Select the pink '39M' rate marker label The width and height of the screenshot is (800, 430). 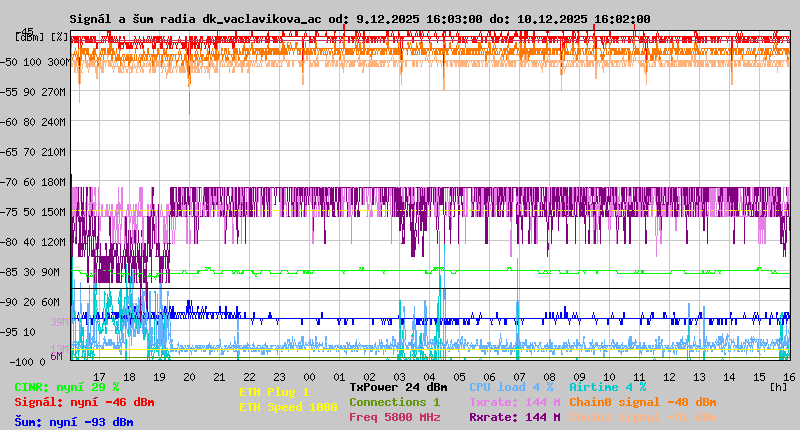pos(60,322)
